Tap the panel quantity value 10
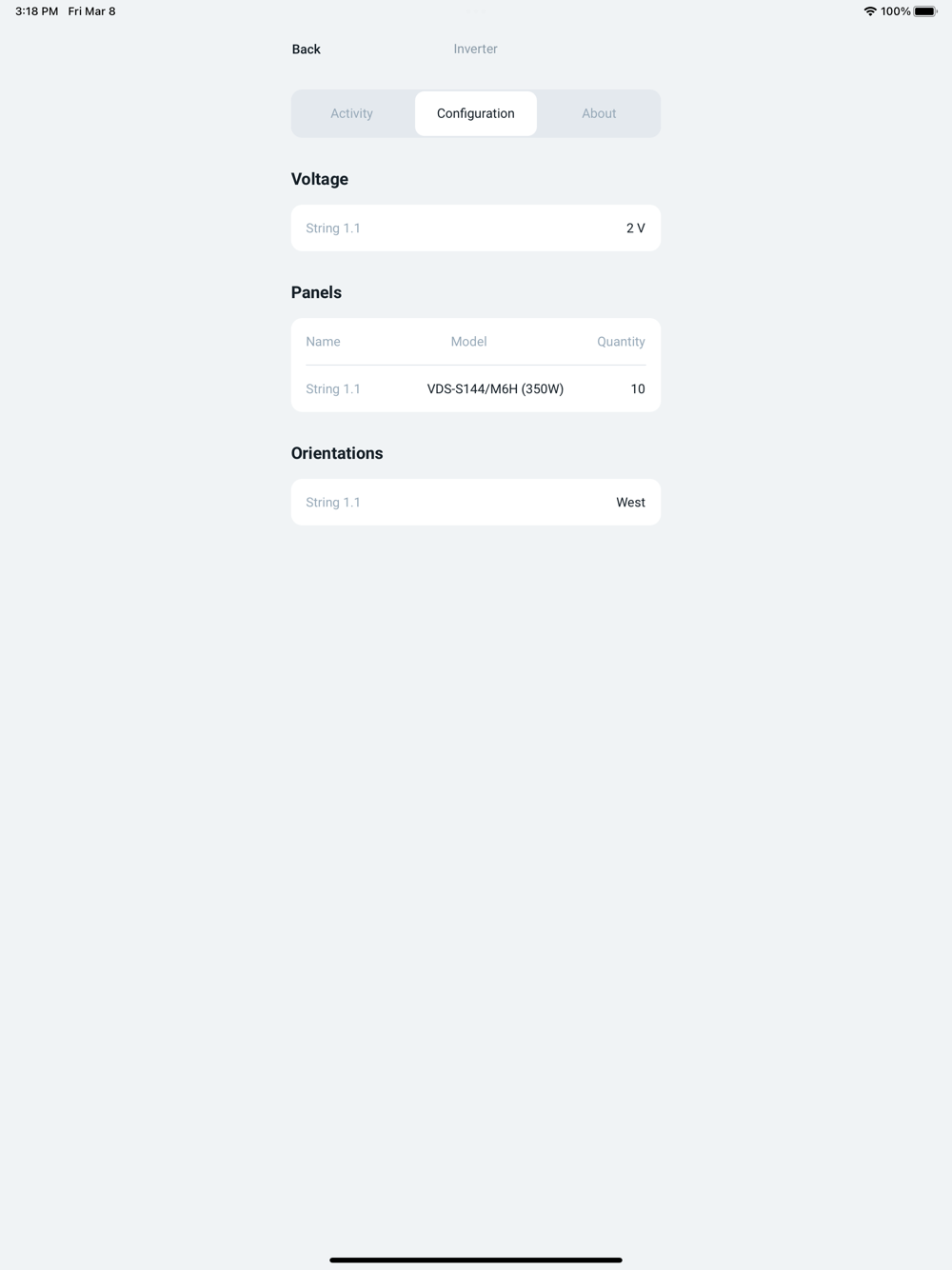Image resolution: width=952 pixels, height=1270 pixels. click(x=638, y=388)
